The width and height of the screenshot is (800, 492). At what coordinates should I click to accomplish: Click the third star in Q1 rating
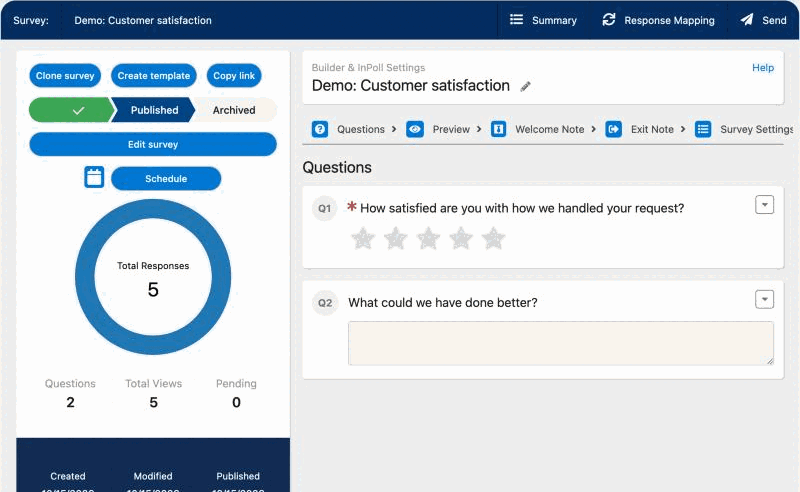(x=428, y=238)
